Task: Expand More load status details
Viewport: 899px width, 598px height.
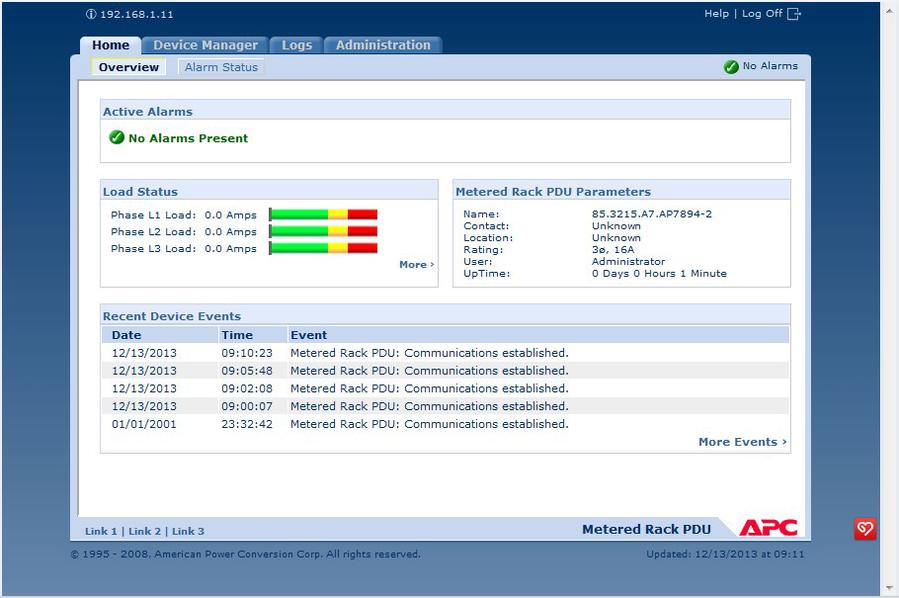Action: tap(416, 265)
